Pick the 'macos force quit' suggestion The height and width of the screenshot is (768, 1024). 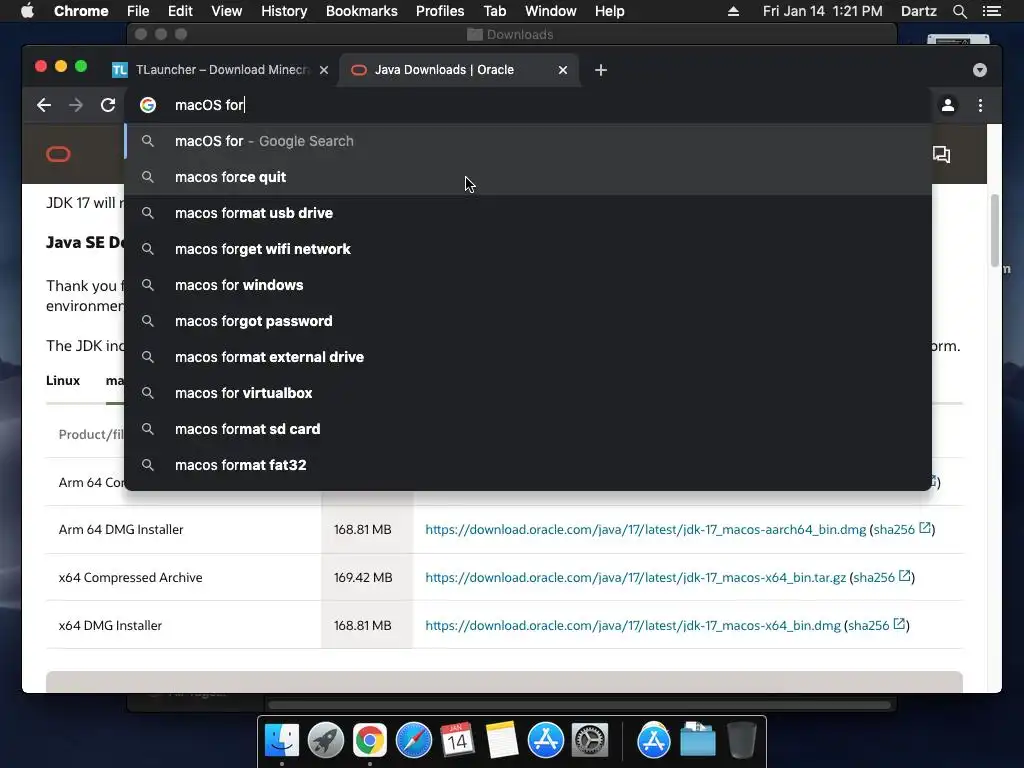528,177
